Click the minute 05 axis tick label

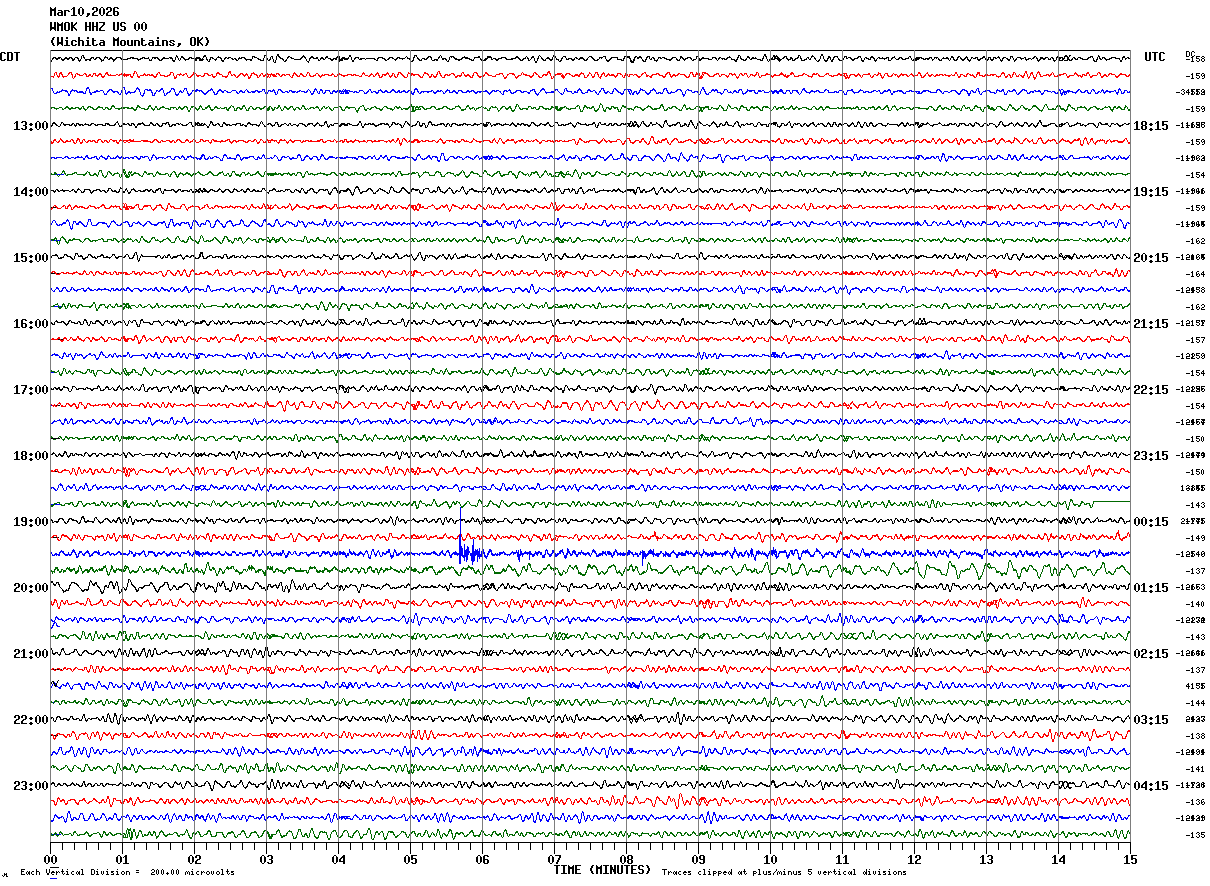[x=410, y=859]
